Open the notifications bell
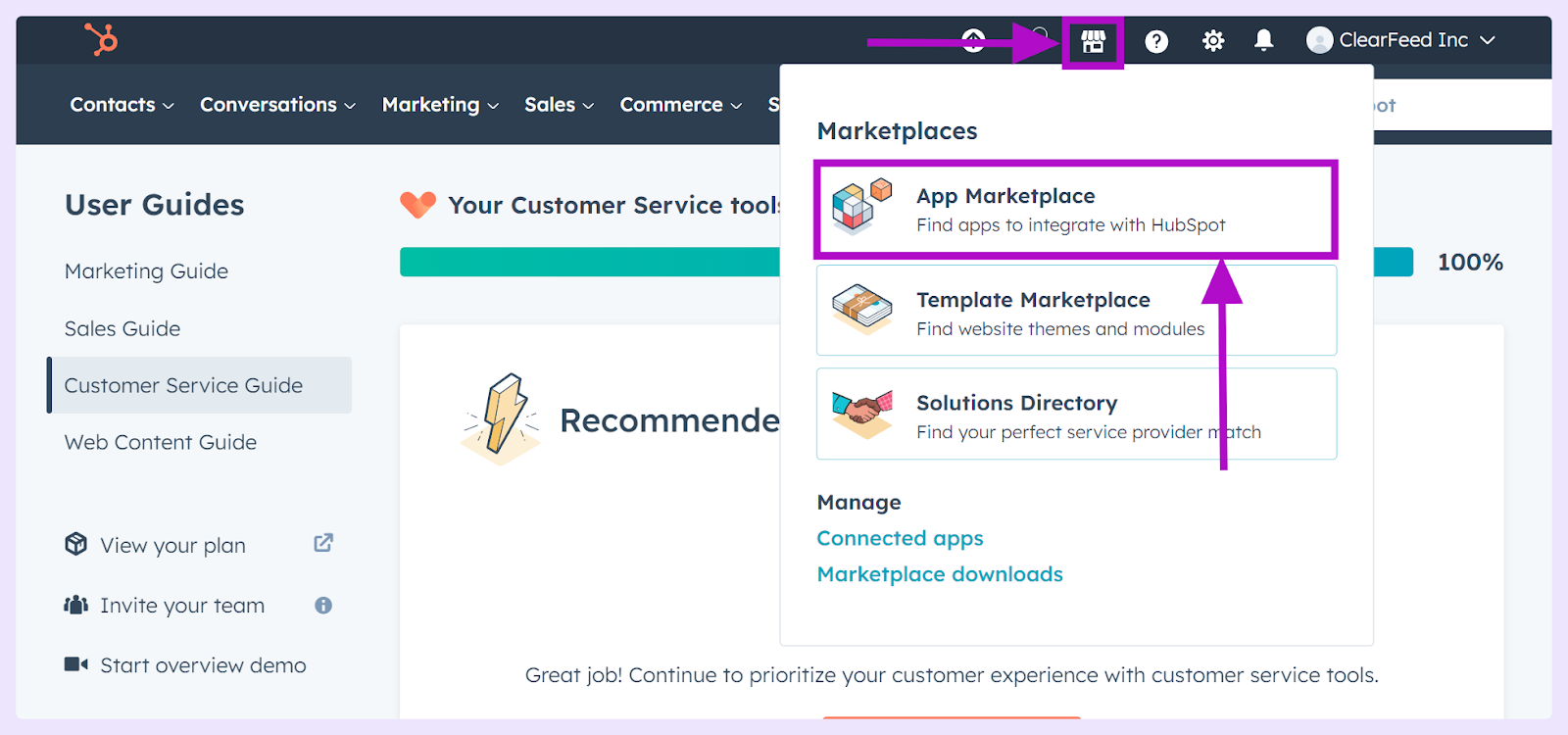The width and height of the screenshot is (1568, 735). click(x=1264, y=40)
